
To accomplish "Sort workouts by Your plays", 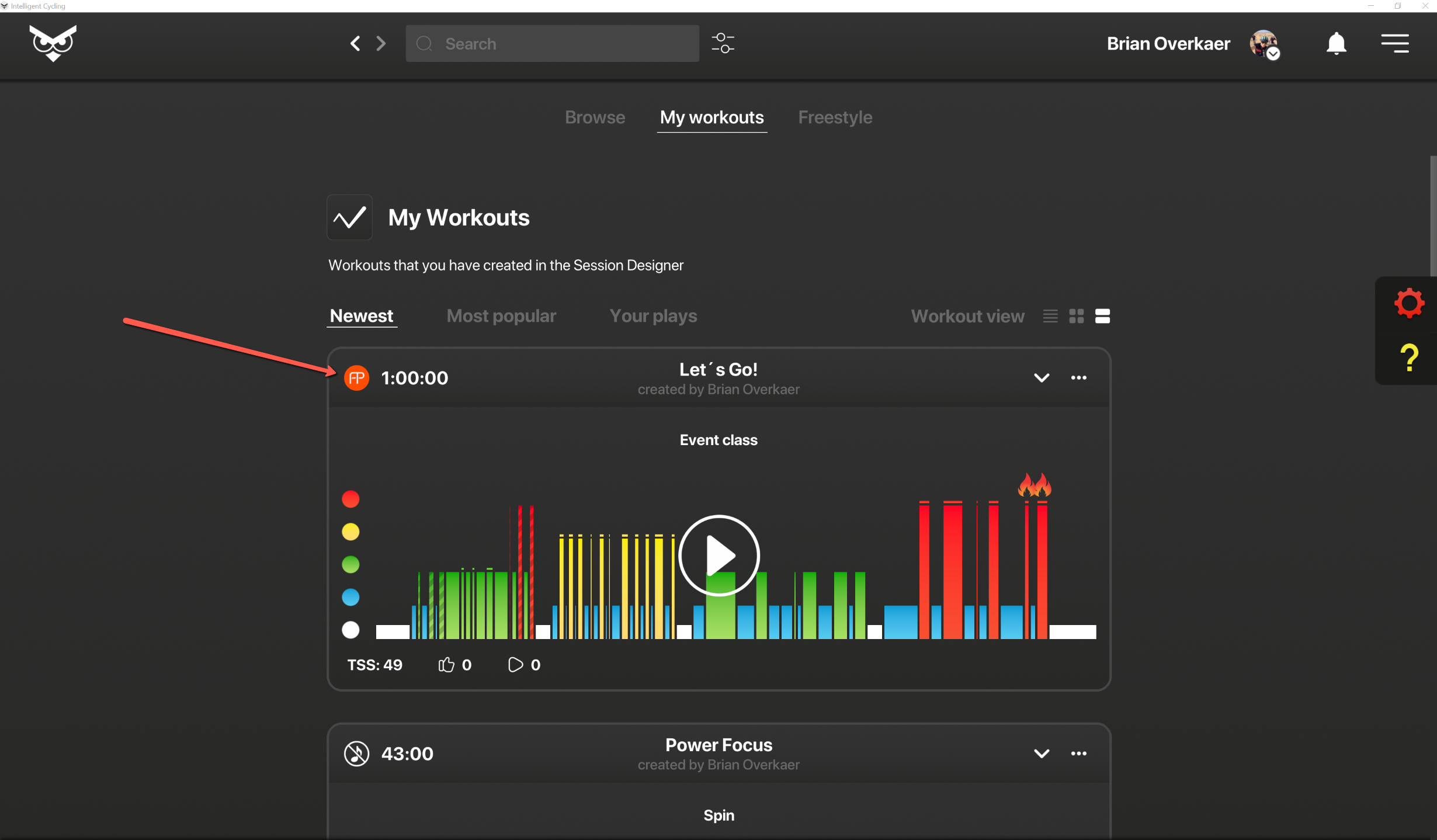I will (x=653, y=316).
